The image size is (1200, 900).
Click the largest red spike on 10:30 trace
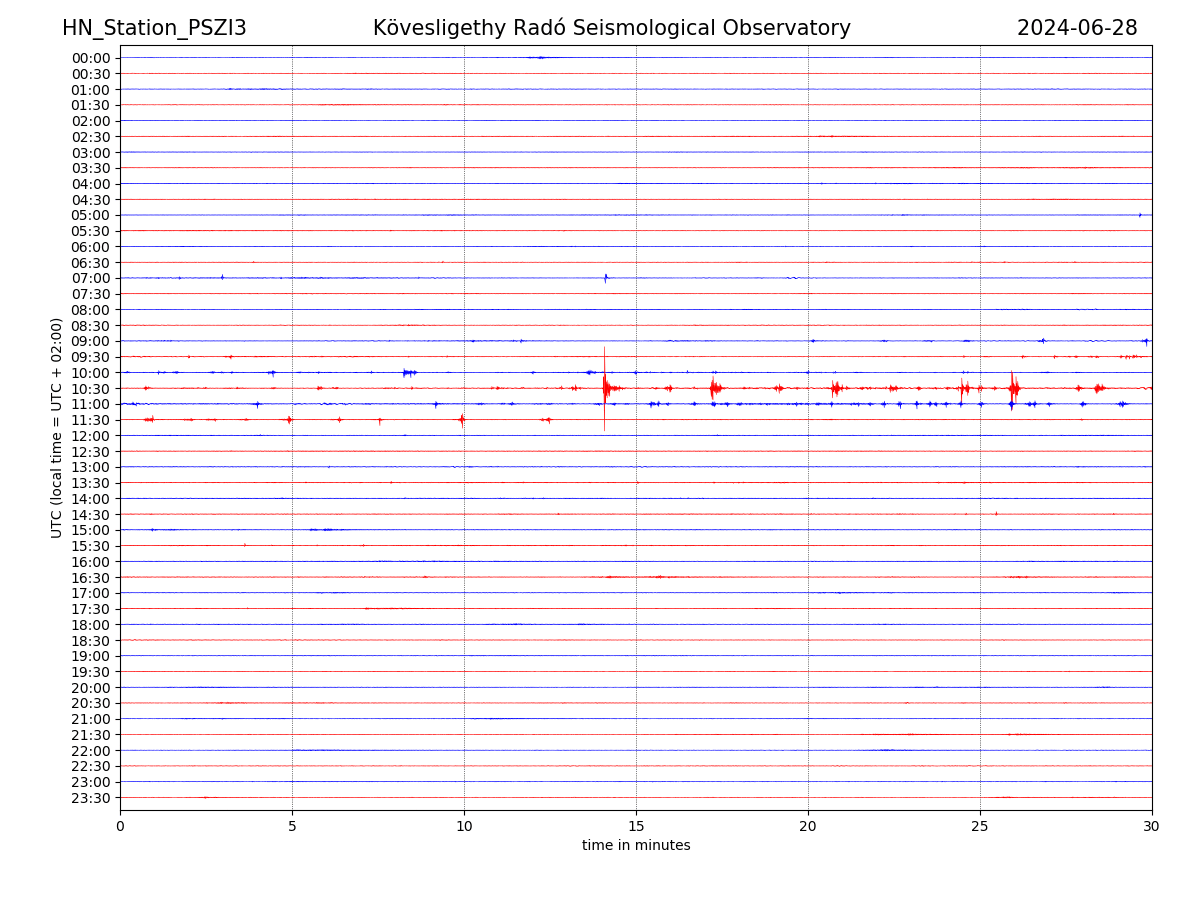coord(604,387)
